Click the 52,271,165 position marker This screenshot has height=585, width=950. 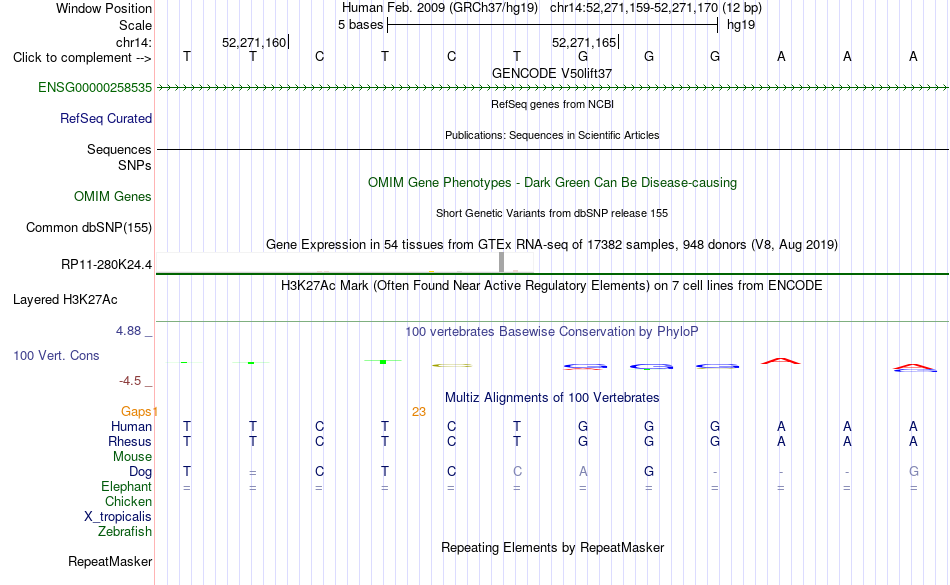pos(584,43)
